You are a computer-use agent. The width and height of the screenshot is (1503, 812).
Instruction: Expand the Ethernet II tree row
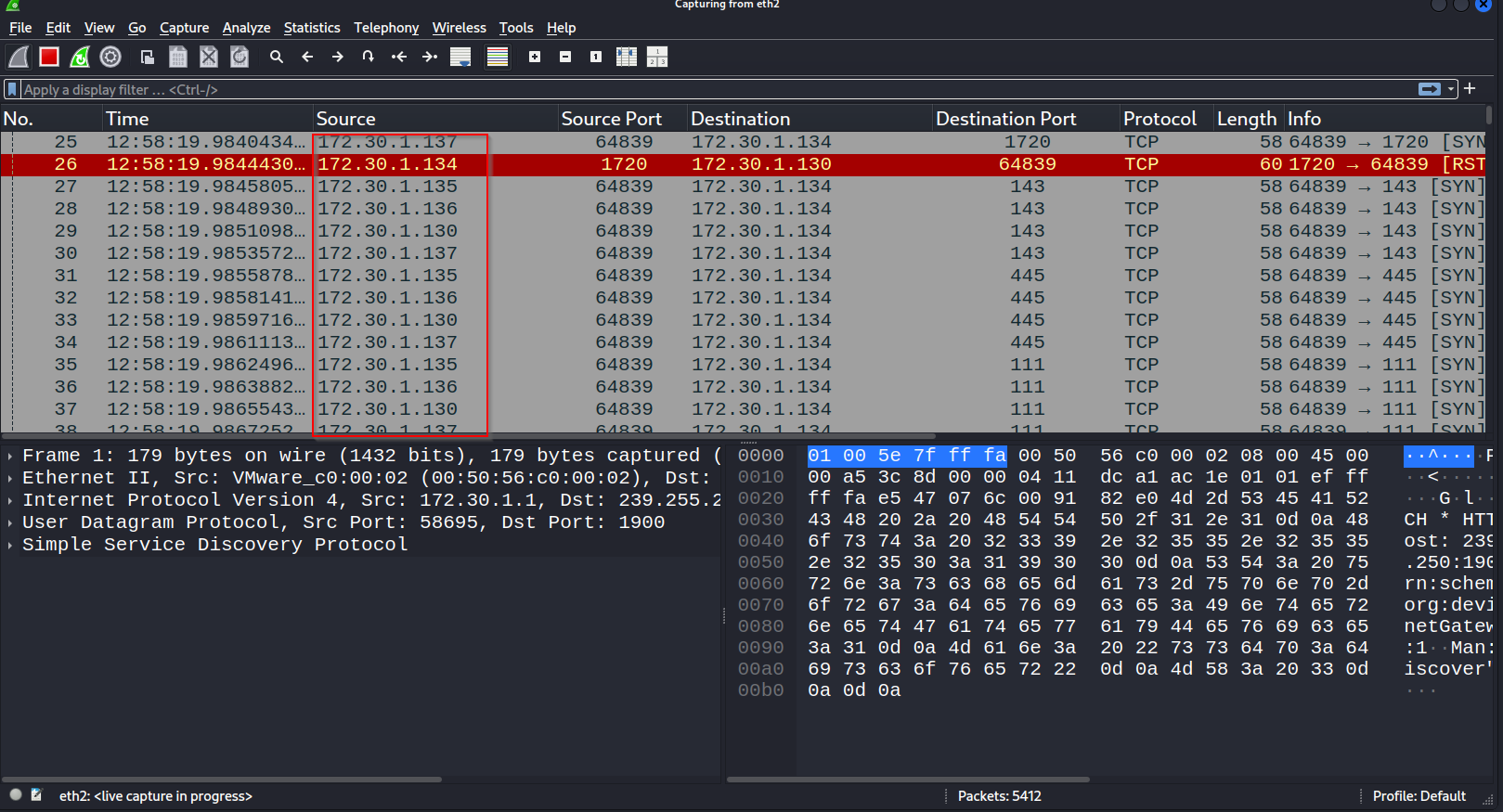click(x=9, y=478)
